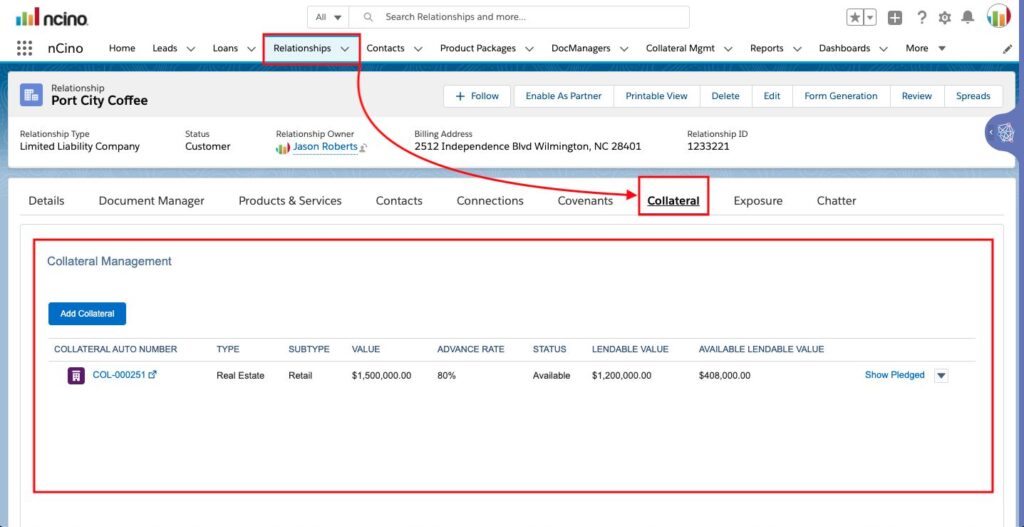The height and width of the screenshot is (527, 1024).
Task: Click the Collateral Management heading
Action: (109, 261)
